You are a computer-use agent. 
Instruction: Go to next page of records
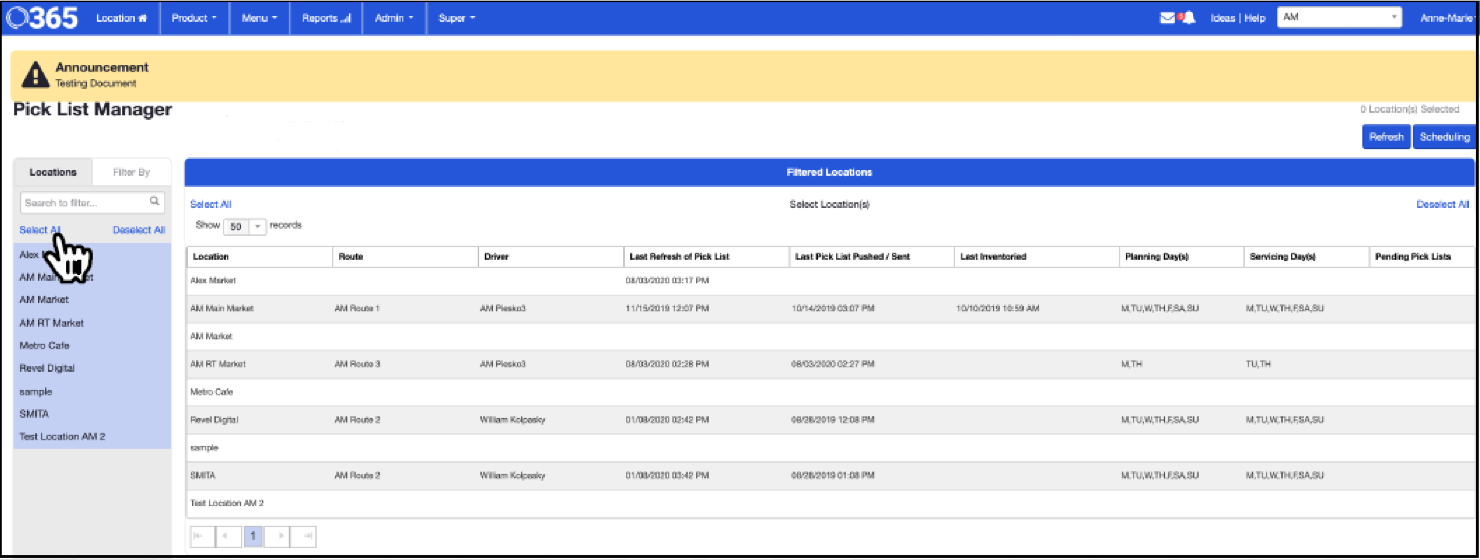click(x=280, y=537)
